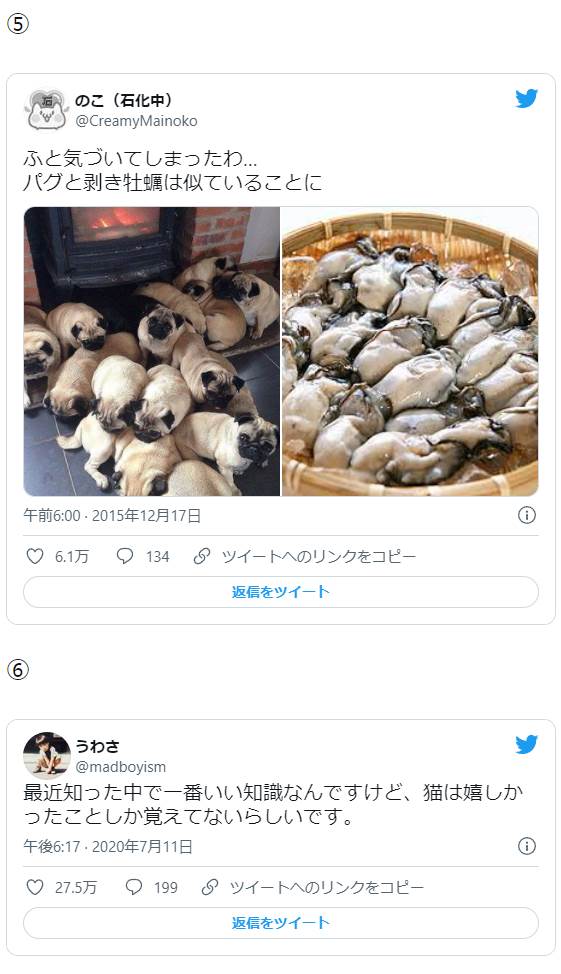
Task: Open info icon on 2015 tweet
Action: [526, 515]
